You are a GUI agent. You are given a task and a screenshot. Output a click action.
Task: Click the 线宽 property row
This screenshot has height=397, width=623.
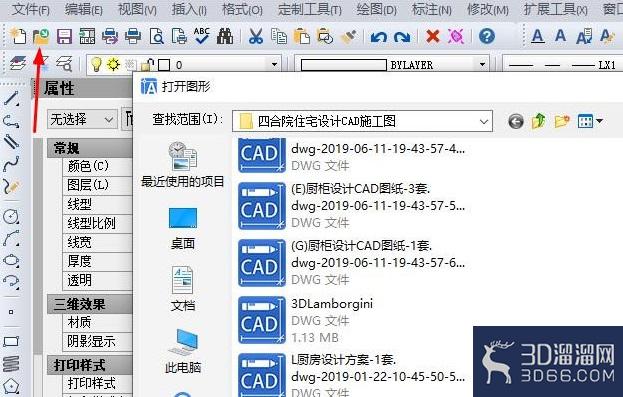[x=98, y=242]
